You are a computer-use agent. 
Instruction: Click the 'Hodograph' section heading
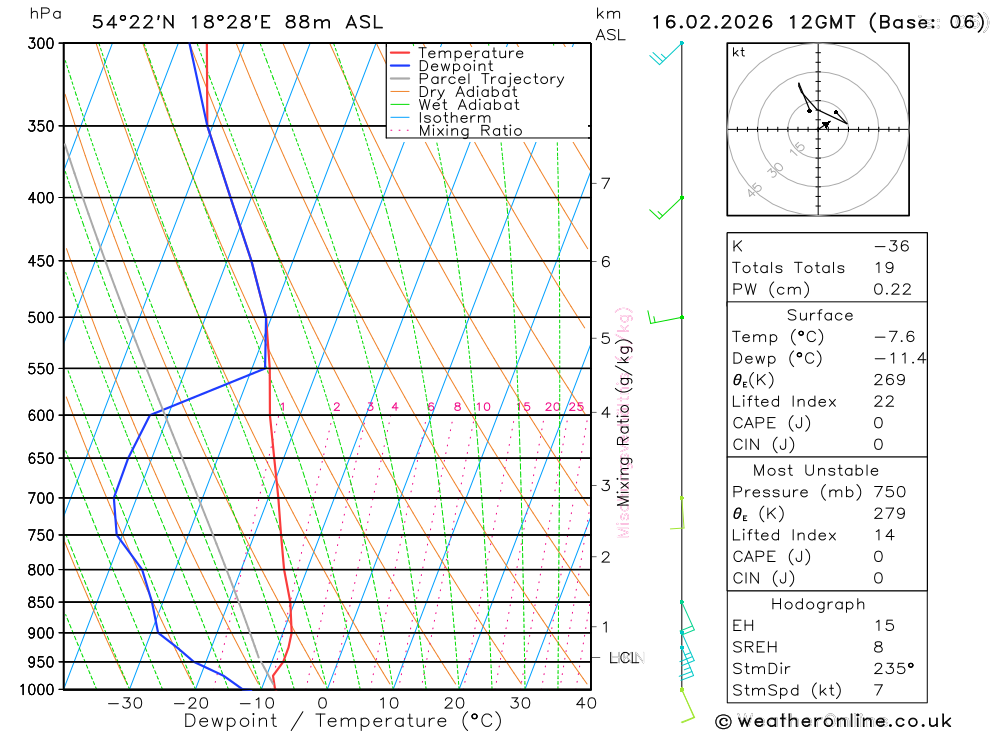[x=818, y=604]
